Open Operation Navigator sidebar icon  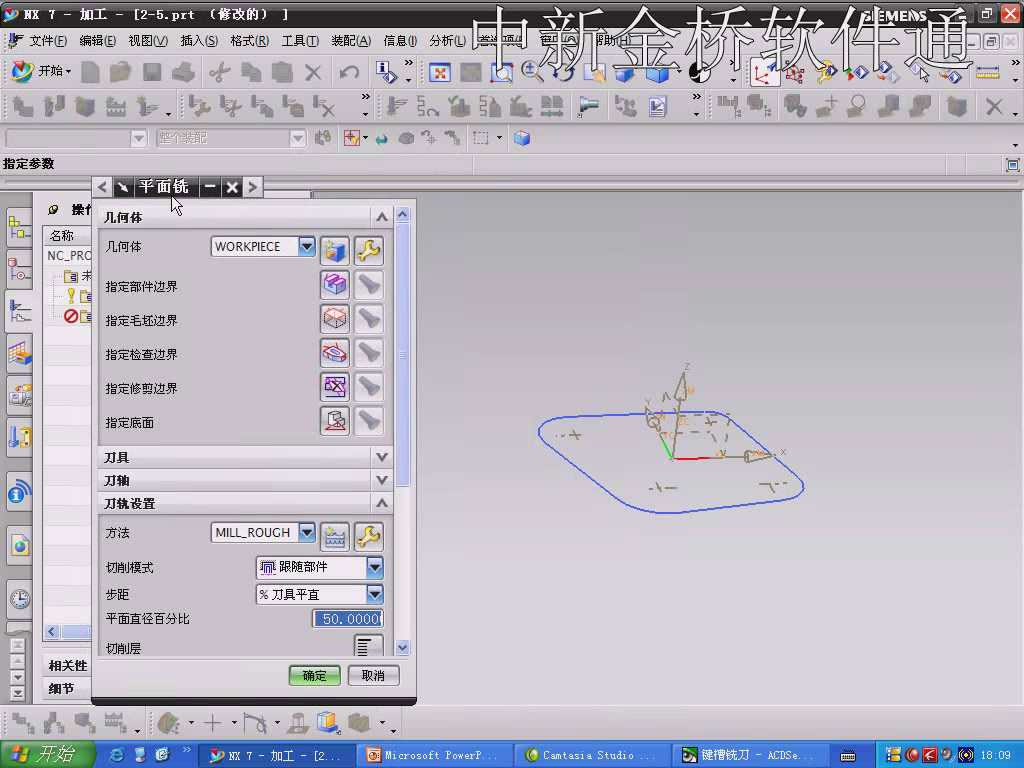(20, 312)
